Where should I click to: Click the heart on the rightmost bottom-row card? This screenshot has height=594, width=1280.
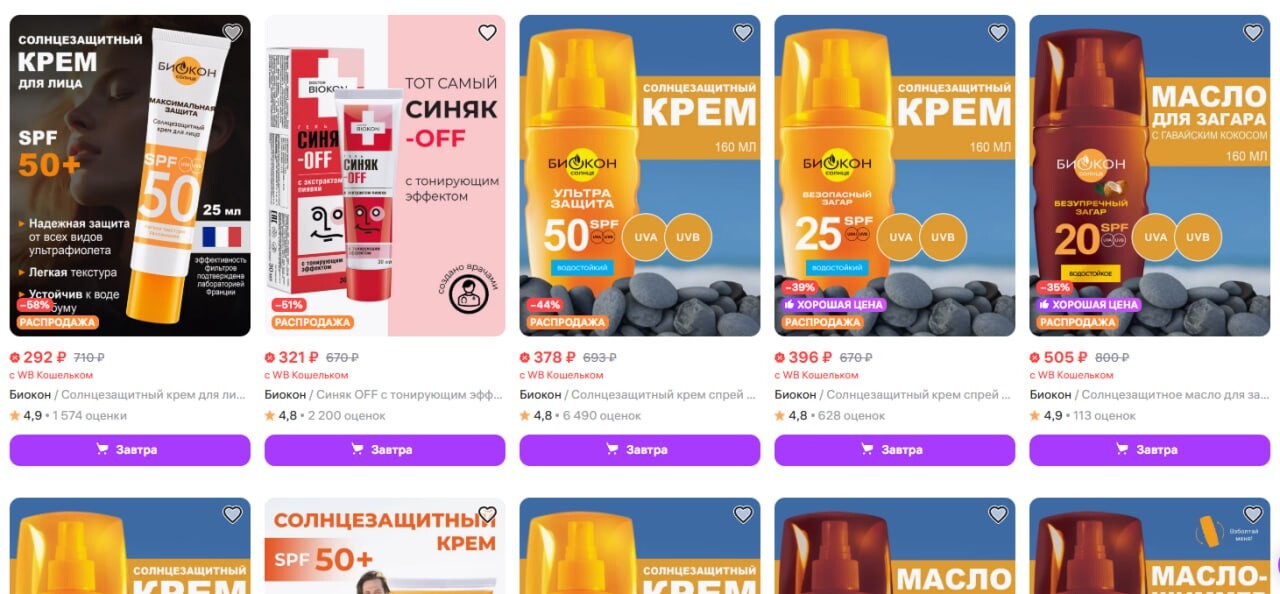pyautogui.click(x=1252, y=514)
